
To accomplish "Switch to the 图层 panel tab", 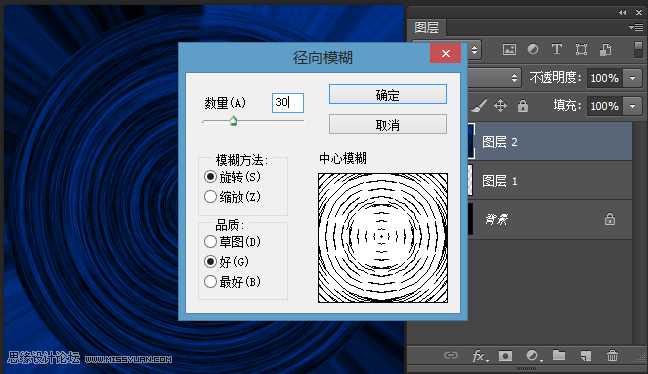I will click(x=426, y=28).
